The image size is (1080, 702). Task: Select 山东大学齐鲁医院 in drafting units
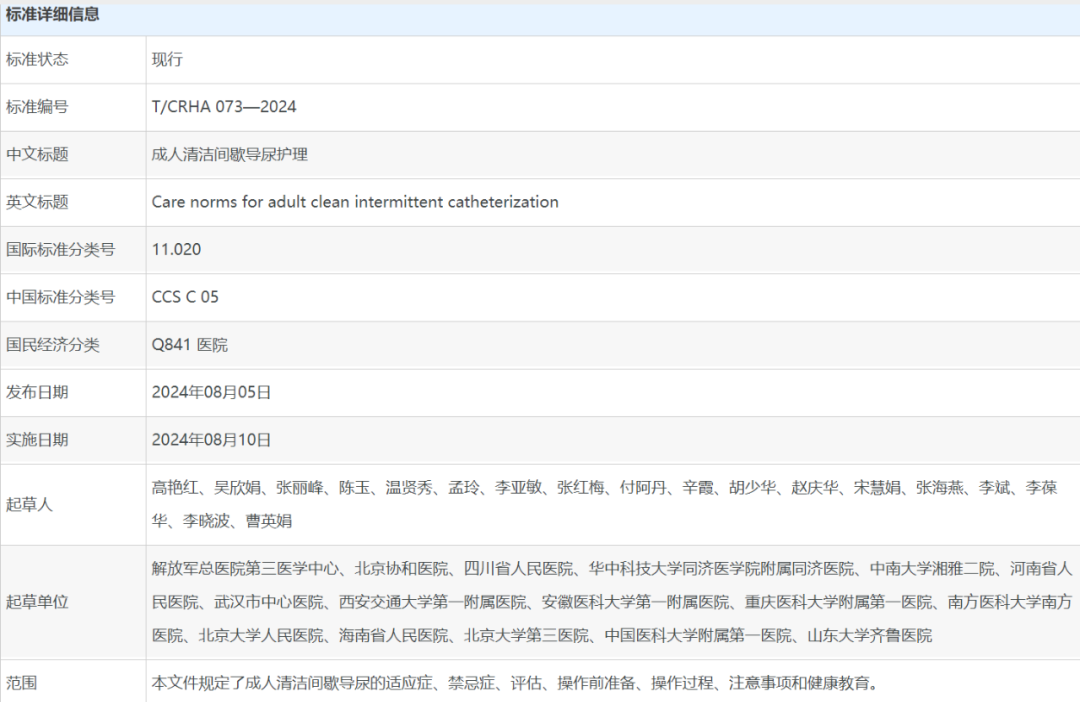pyautogui.click(x=870, y=635)
